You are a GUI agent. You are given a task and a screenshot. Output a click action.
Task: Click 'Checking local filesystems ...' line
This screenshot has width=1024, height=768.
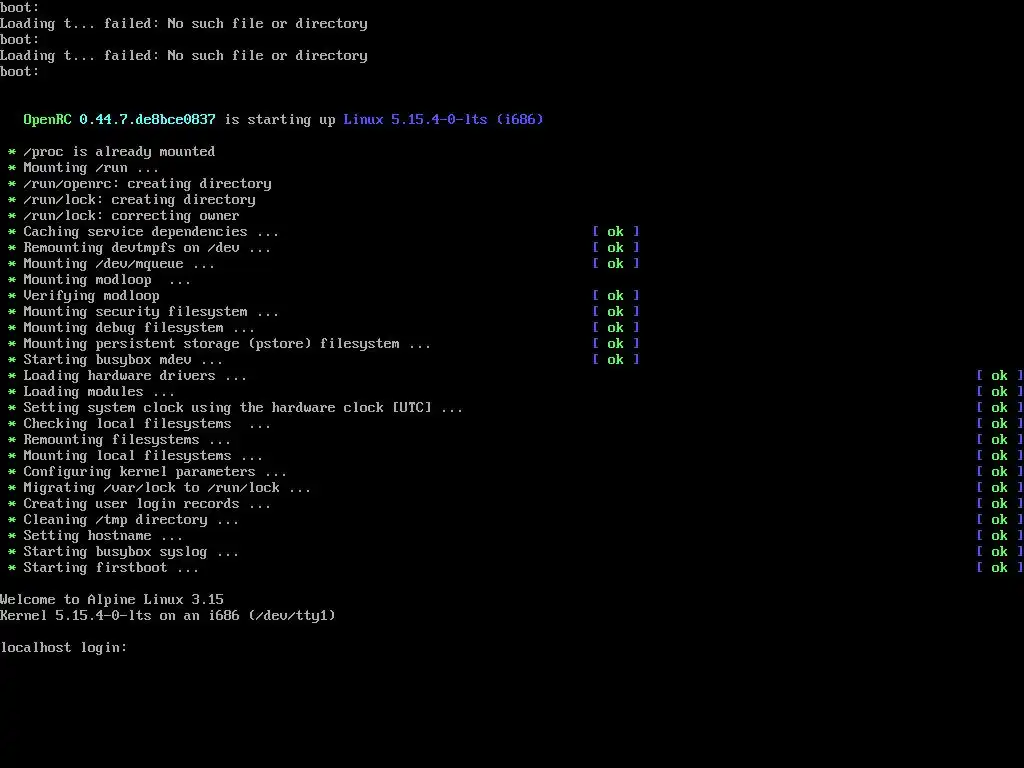coord(147,424)
